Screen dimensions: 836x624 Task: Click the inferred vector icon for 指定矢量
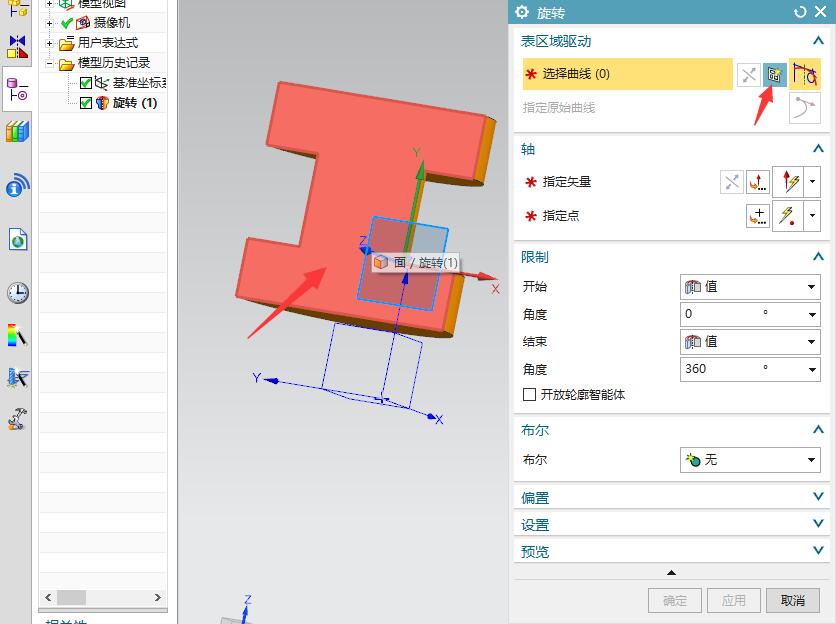(788, 182)
